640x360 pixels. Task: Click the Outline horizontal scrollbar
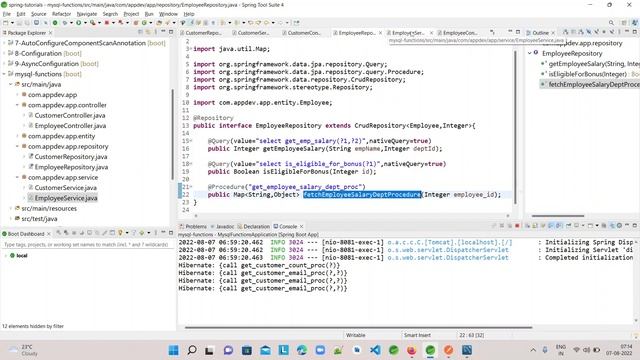(x=558, y=216)
